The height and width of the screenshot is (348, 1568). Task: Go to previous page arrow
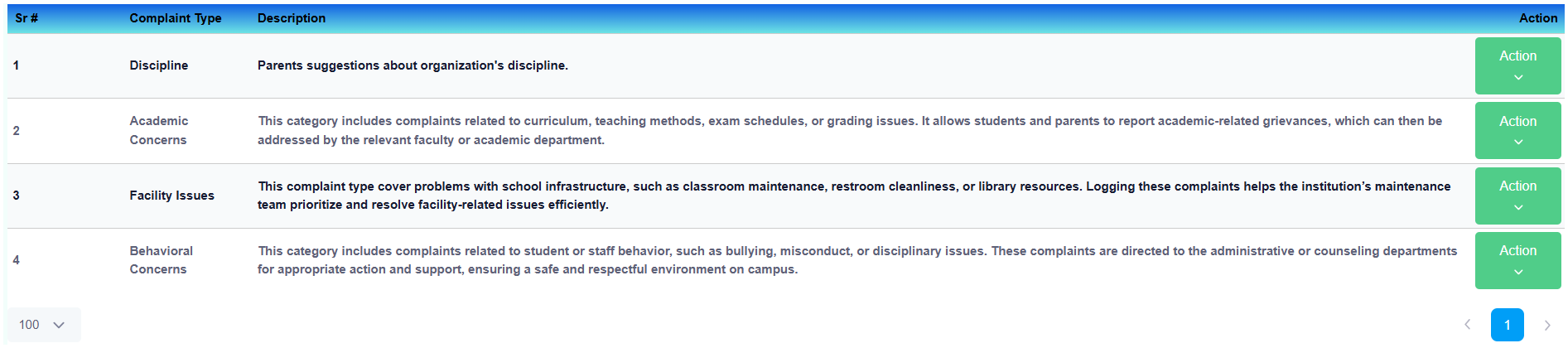[x=1468, y=325]
